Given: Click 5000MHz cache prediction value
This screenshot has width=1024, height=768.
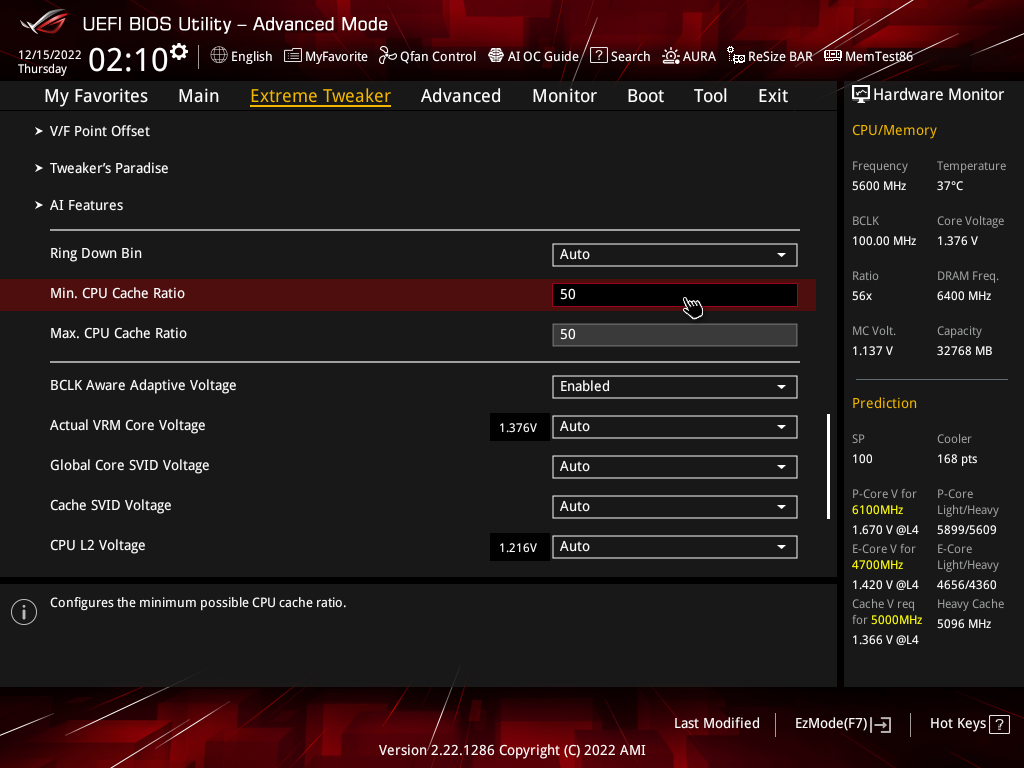Looking at the screenshot, I should point(896,620).
